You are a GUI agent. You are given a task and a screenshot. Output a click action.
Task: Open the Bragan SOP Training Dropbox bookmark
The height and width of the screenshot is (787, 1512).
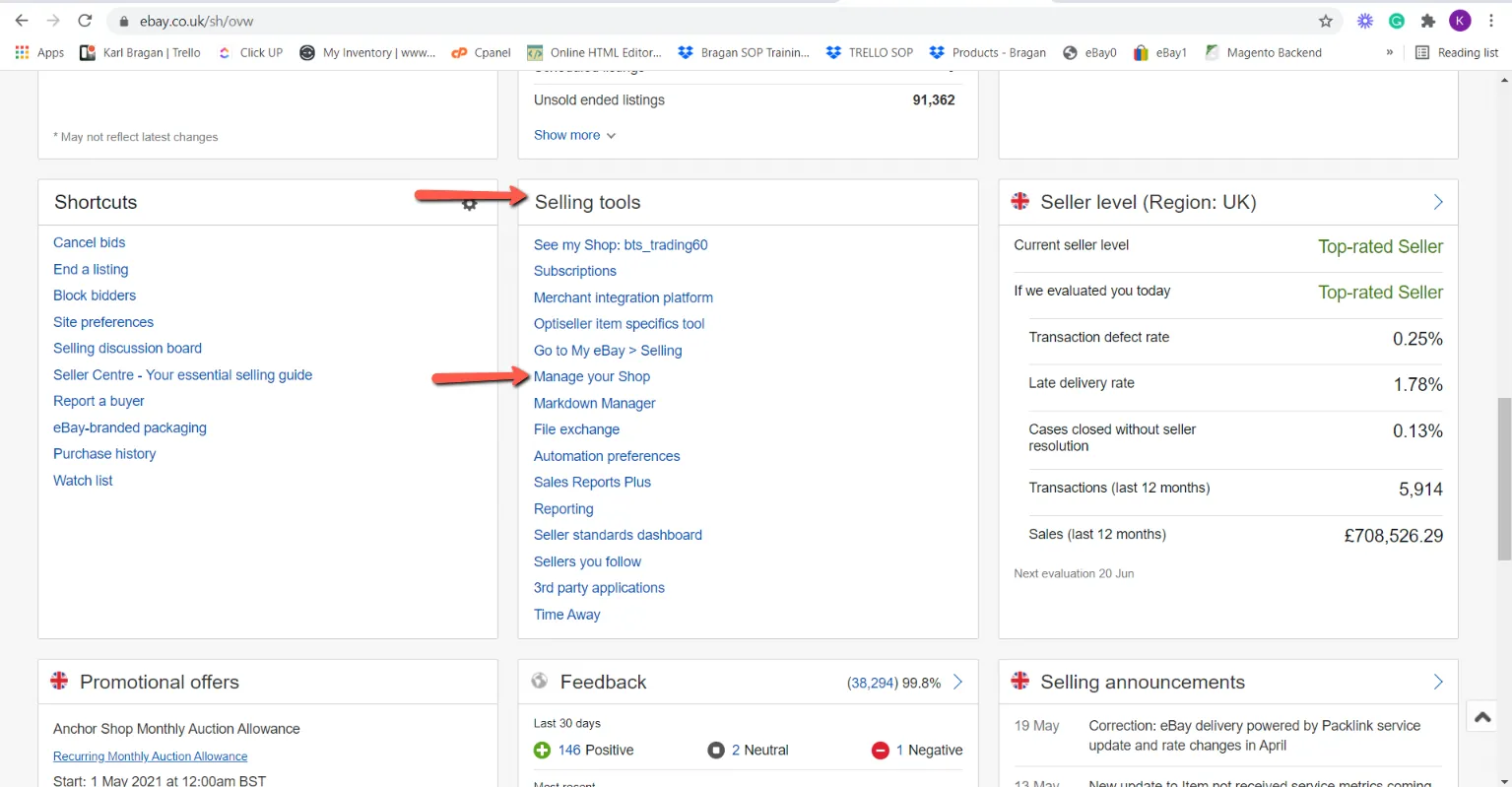(744, 52)
